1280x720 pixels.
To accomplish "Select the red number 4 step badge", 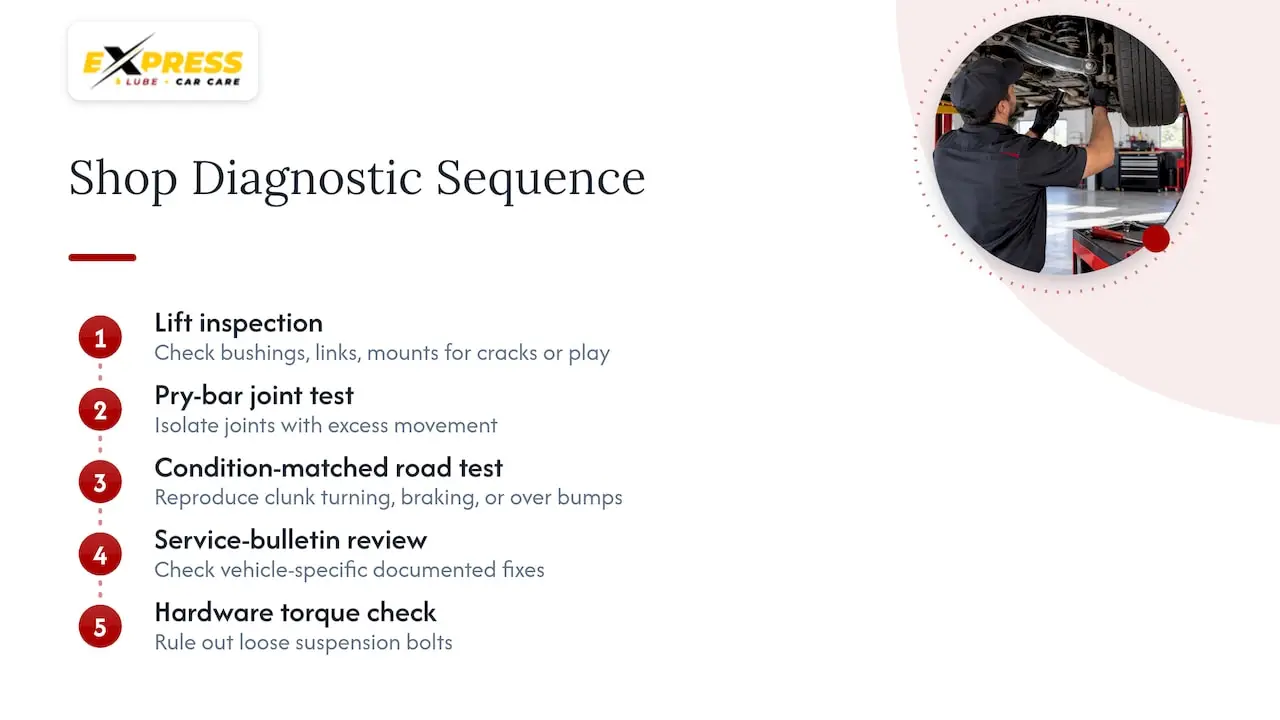I will tap(100, 555).
